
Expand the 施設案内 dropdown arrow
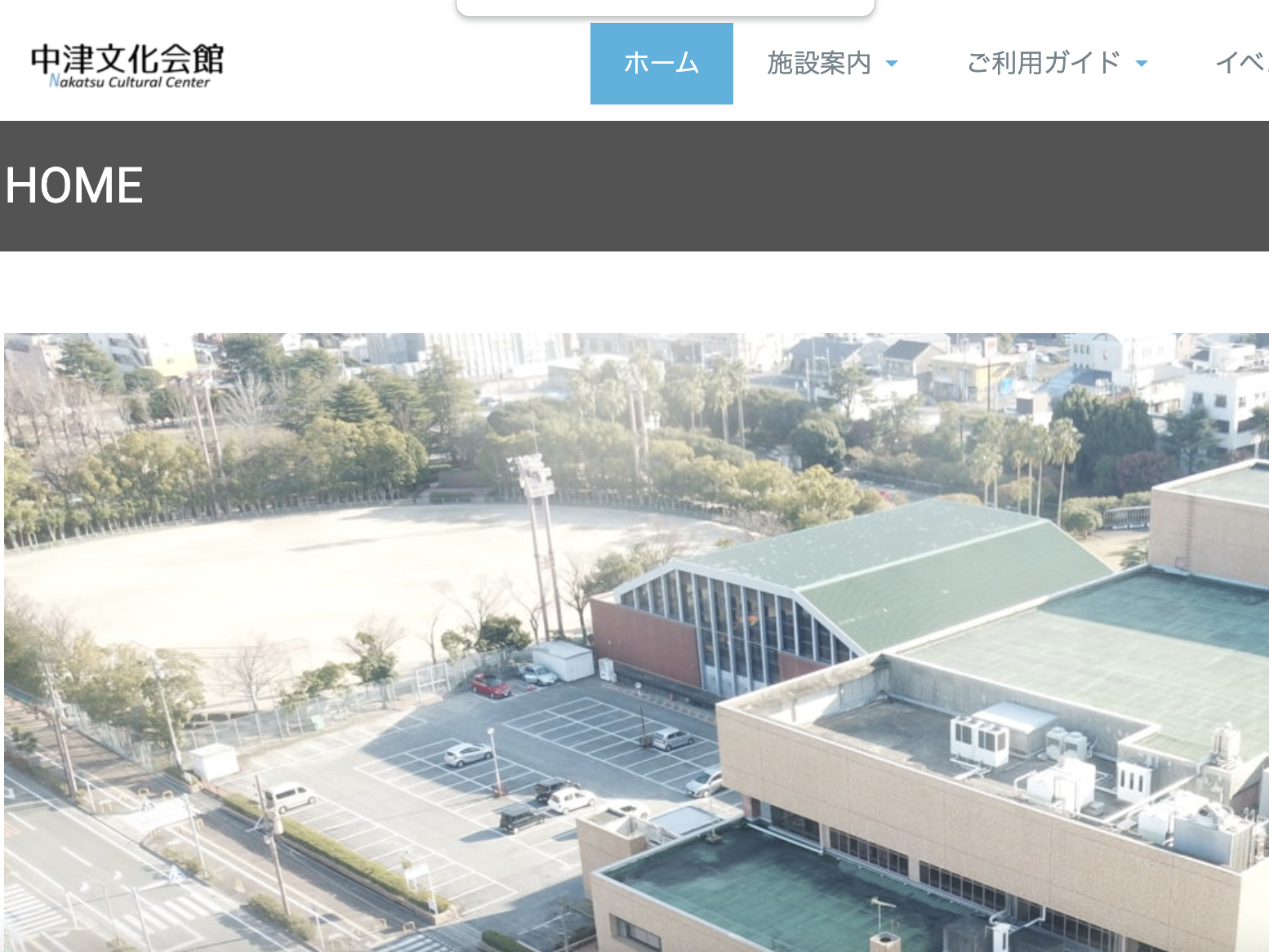892,64
